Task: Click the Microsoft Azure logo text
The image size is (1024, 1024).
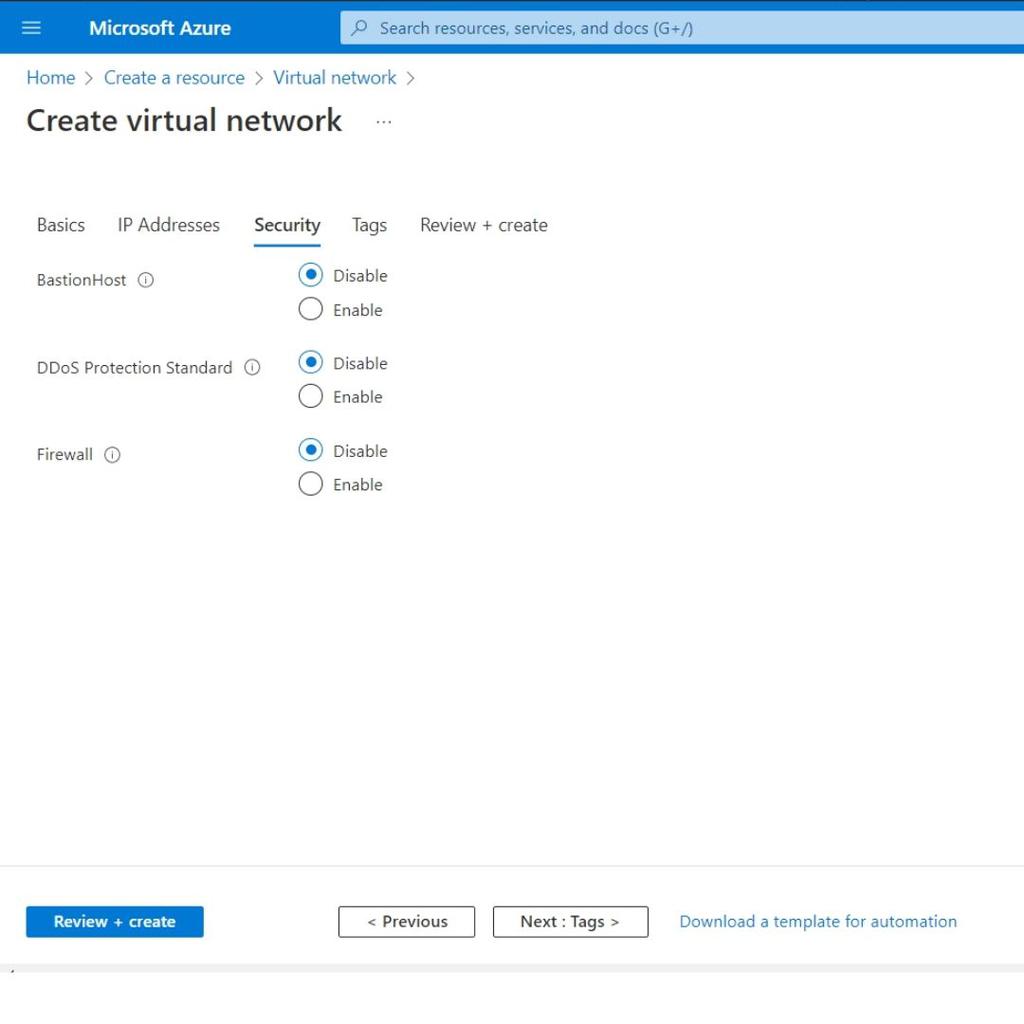Action: click(x=160, y=28)
